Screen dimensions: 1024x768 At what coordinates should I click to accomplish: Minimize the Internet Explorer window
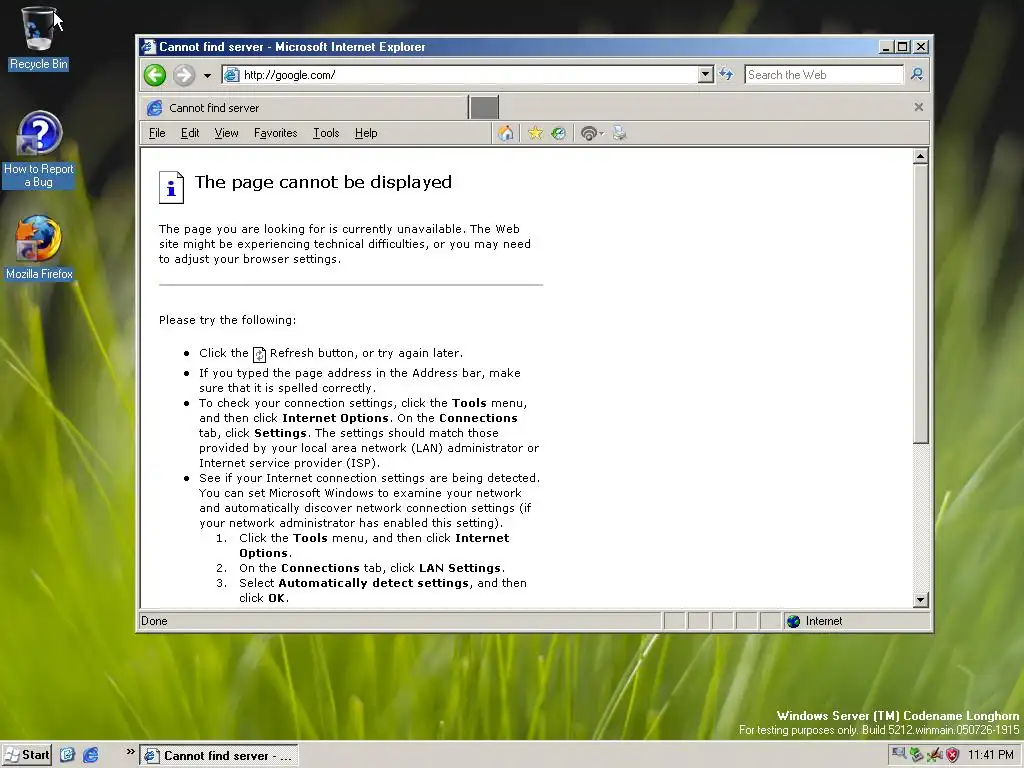pos(886,46)
